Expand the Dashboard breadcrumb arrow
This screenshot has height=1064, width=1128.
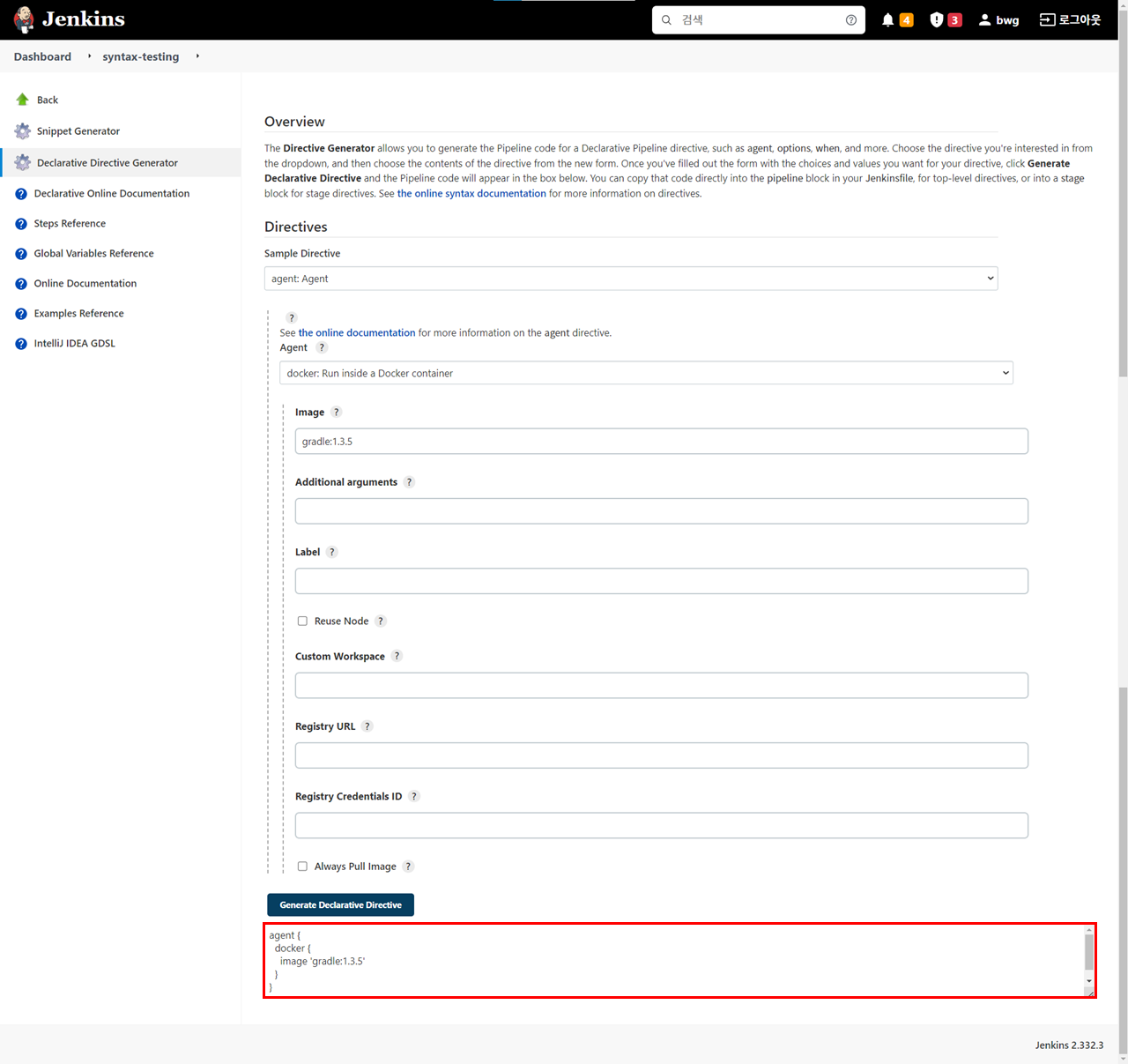click(89, 56)
